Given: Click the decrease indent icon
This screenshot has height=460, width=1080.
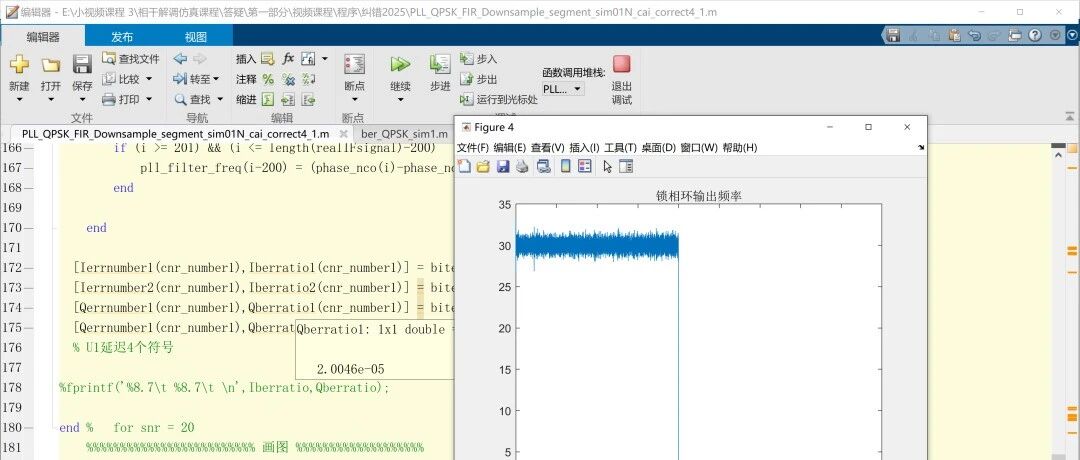Looking at the screenshot, I should [x=309, y=100].
